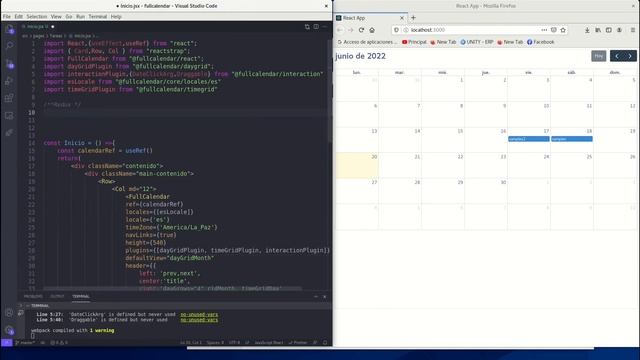The width and height of the screenshot is (640, 360).
Task: Go back in Firefox
Action: pos(340,30)
